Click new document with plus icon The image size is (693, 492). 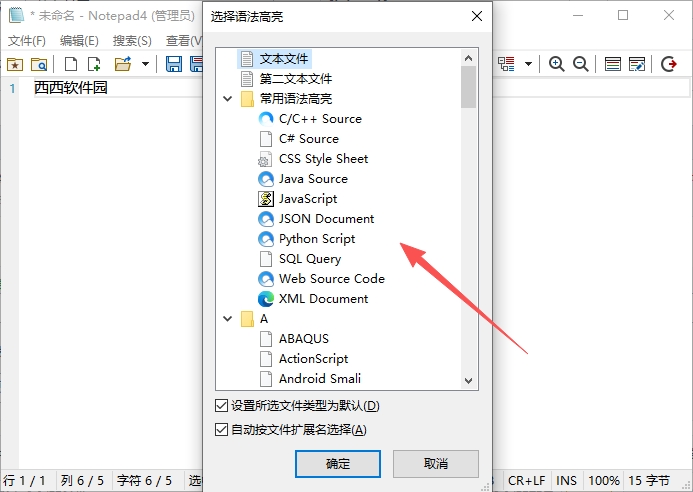coord(94,65)
